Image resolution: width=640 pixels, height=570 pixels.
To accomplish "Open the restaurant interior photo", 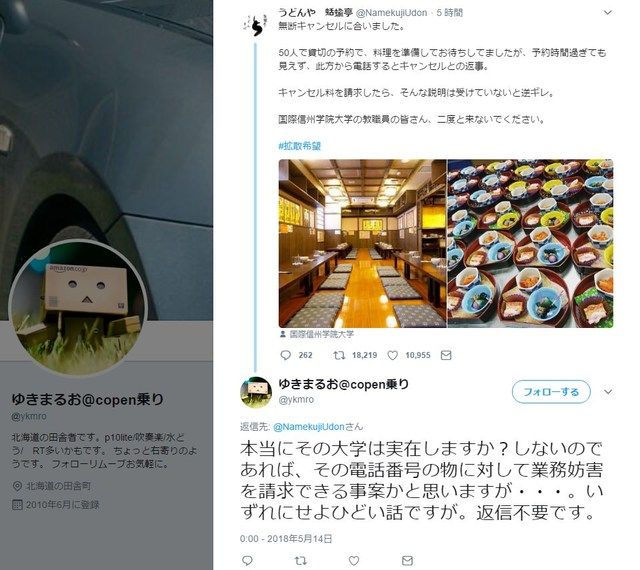I will [362, 243].
